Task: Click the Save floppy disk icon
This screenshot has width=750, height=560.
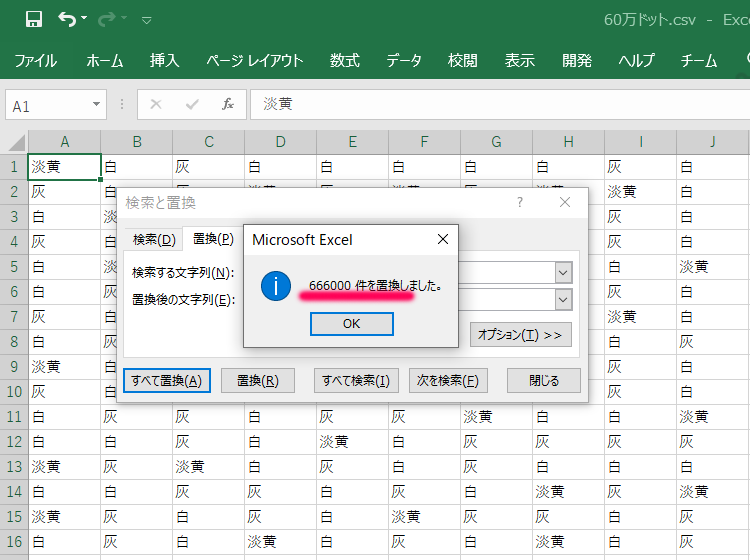Action: [x=34, y=20]
